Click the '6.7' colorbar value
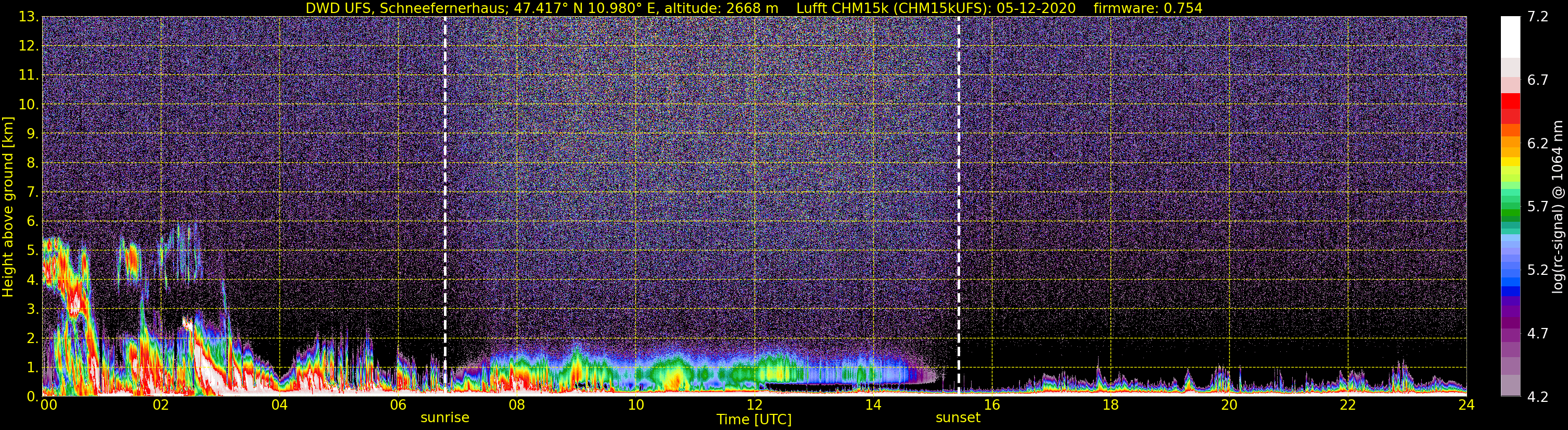Viewport: 1568px width, 430px height. (1538, 80)
